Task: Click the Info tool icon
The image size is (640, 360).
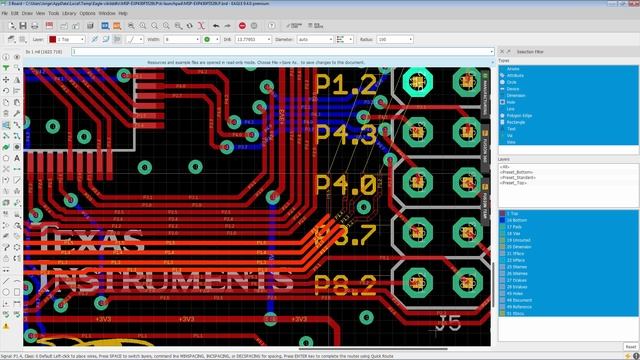Action: (6, 57)
